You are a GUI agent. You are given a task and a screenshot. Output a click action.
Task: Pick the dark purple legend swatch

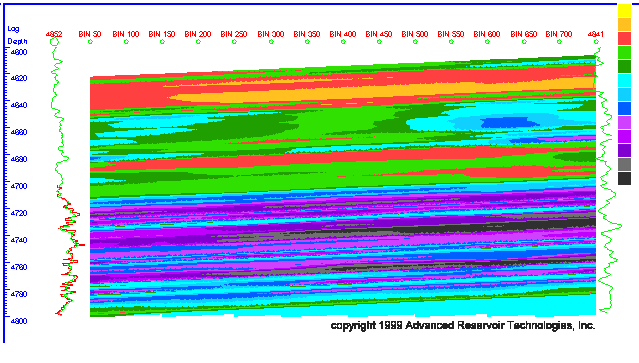coord(624,150)
